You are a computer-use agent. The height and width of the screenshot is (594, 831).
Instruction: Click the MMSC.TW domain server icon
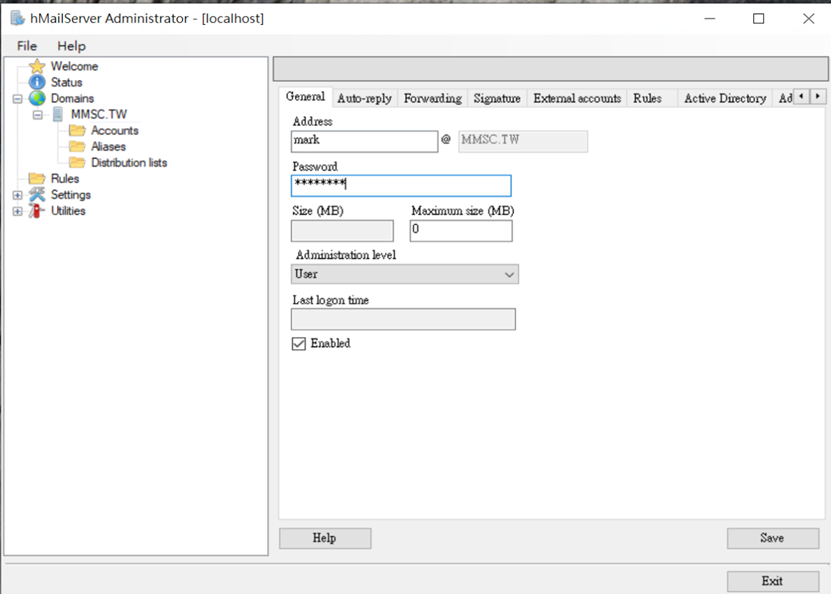pyautogui.click(x=58, y=114)
